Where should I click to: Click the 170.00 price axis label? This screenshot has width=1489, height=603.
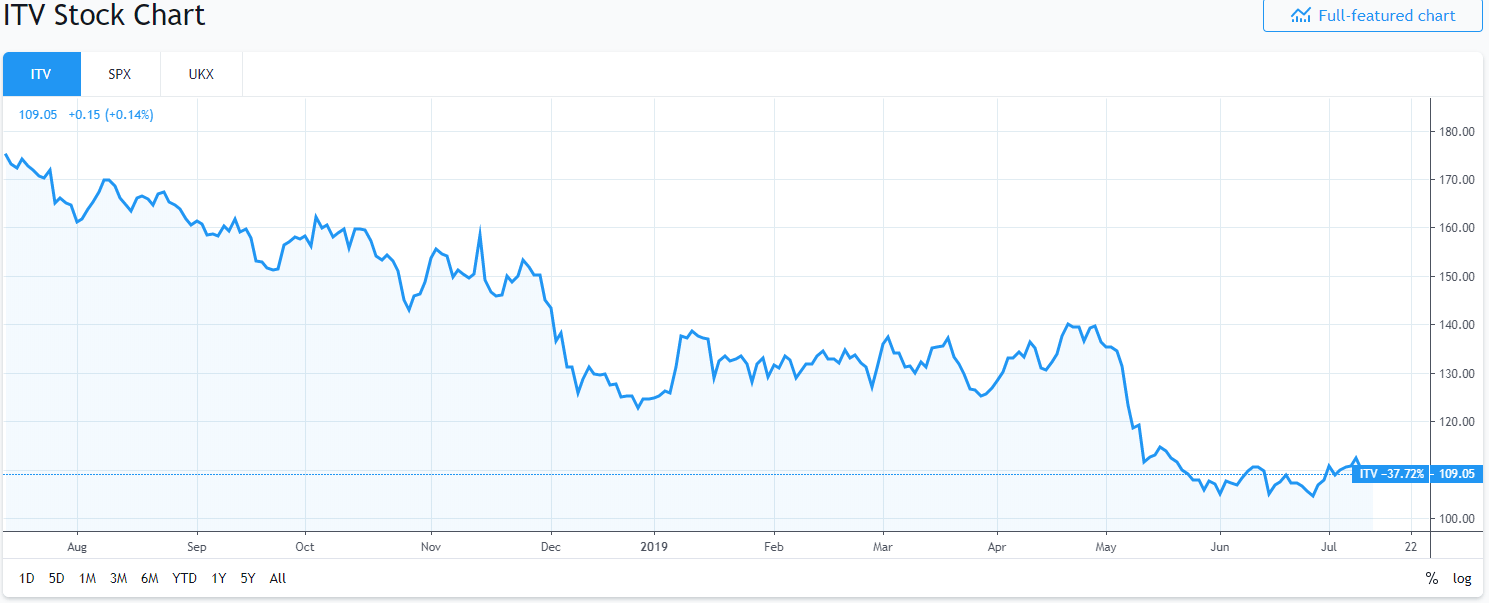click(1457, 180)
